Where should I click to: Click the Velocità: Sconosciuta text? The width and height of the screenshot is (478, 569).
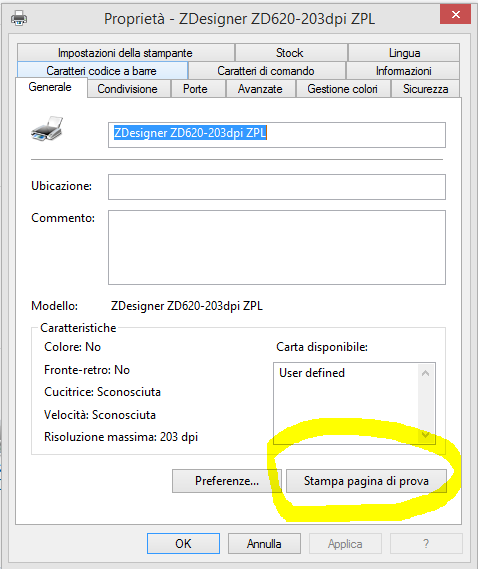point(99,414)
